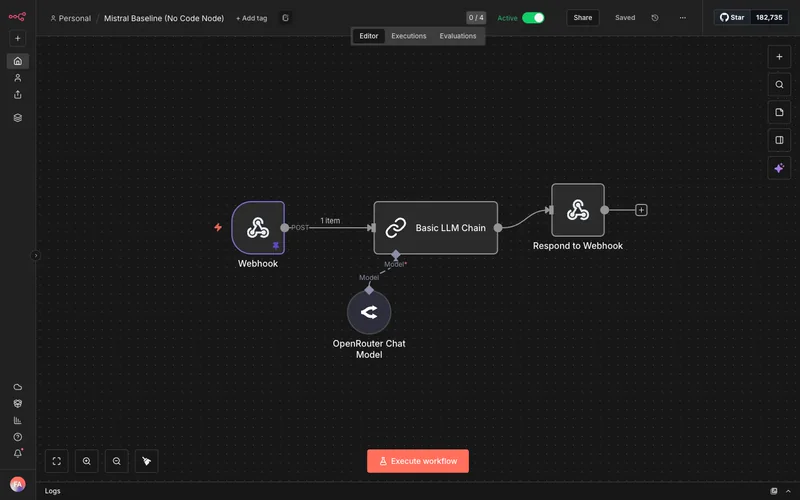Viewport: 800px width, 500px height.
Task: Open the shared projects upload icon
Action: pyautogui.click(x=18, y=95)
